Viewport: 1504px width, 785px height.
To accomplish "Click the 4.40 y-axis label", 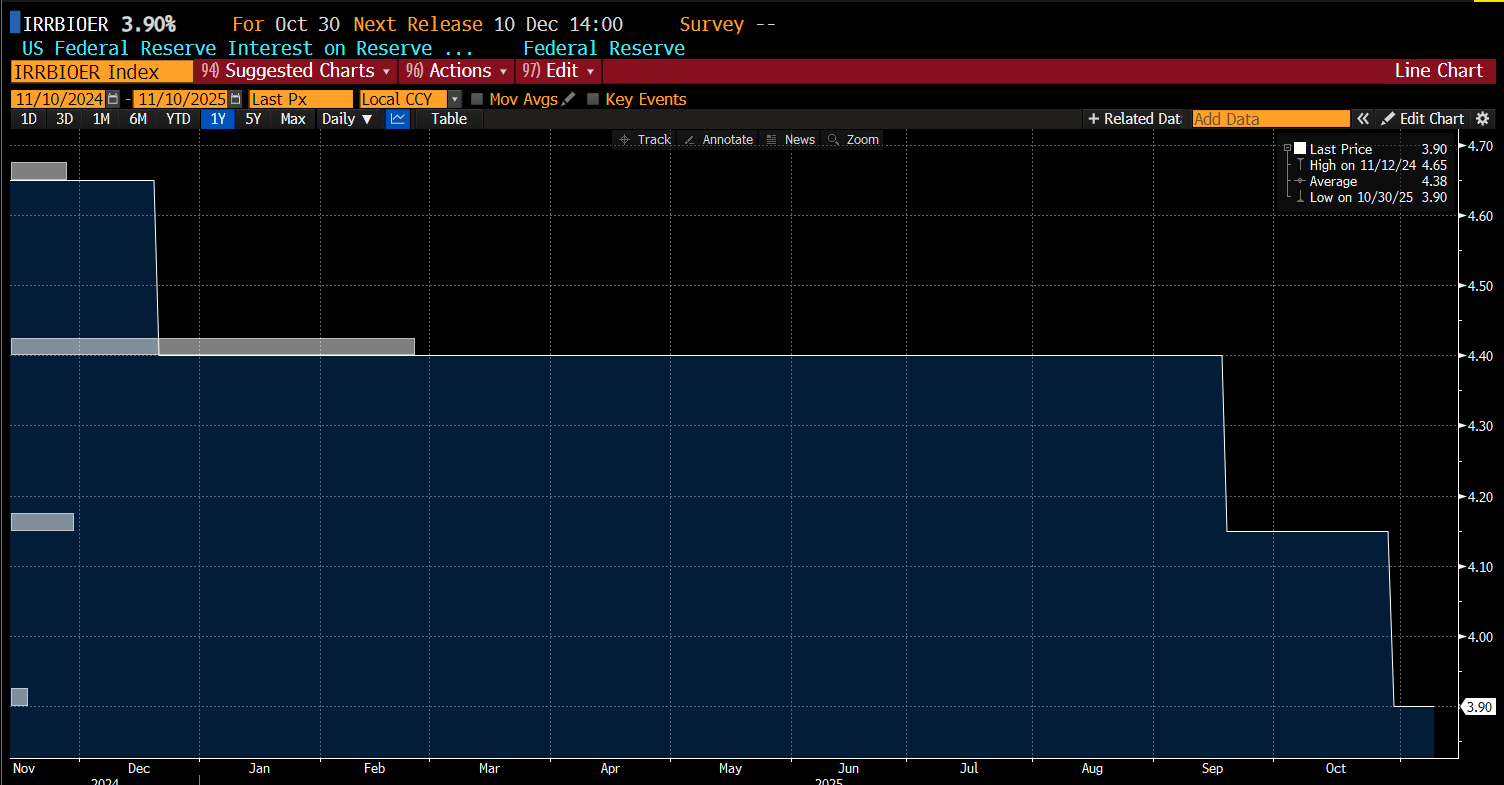I will [1479, 356].
